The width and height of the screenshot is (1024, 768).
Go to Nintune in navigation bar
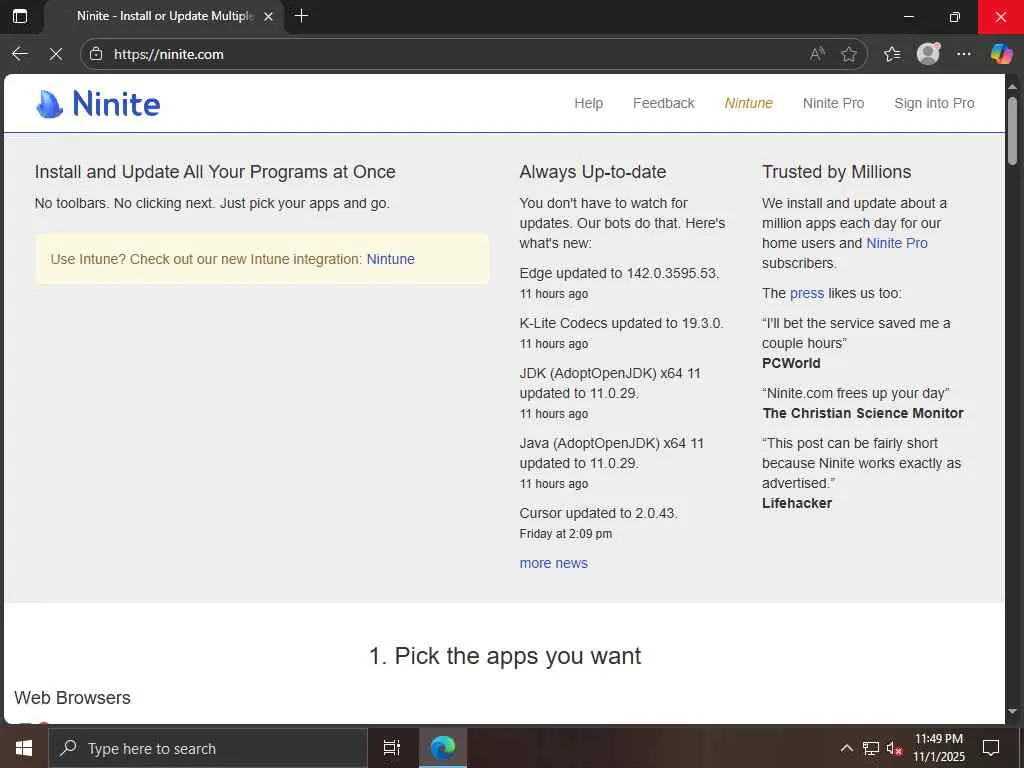(x=748, y=103)
